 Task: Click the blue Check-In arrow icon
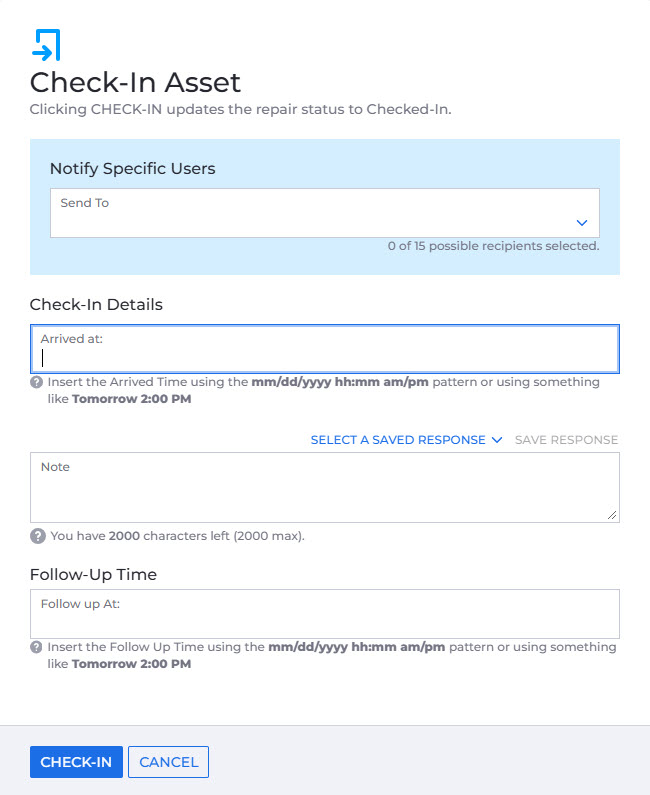pyautogui.click(x=46, y=45)
